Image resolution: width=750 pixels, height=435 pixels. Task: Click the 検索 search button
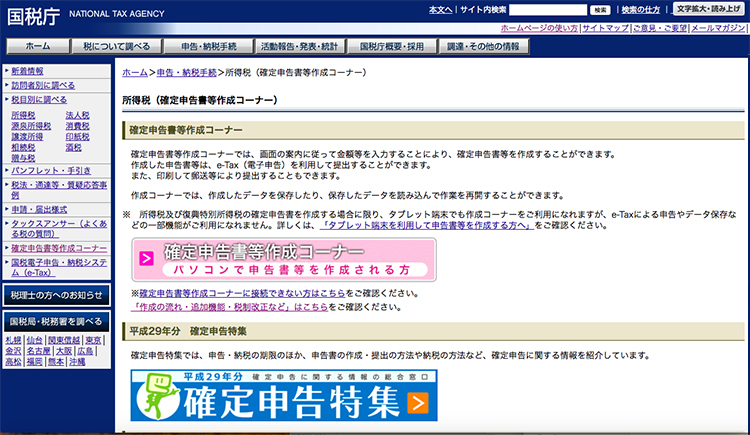click(x=600, y=9)
